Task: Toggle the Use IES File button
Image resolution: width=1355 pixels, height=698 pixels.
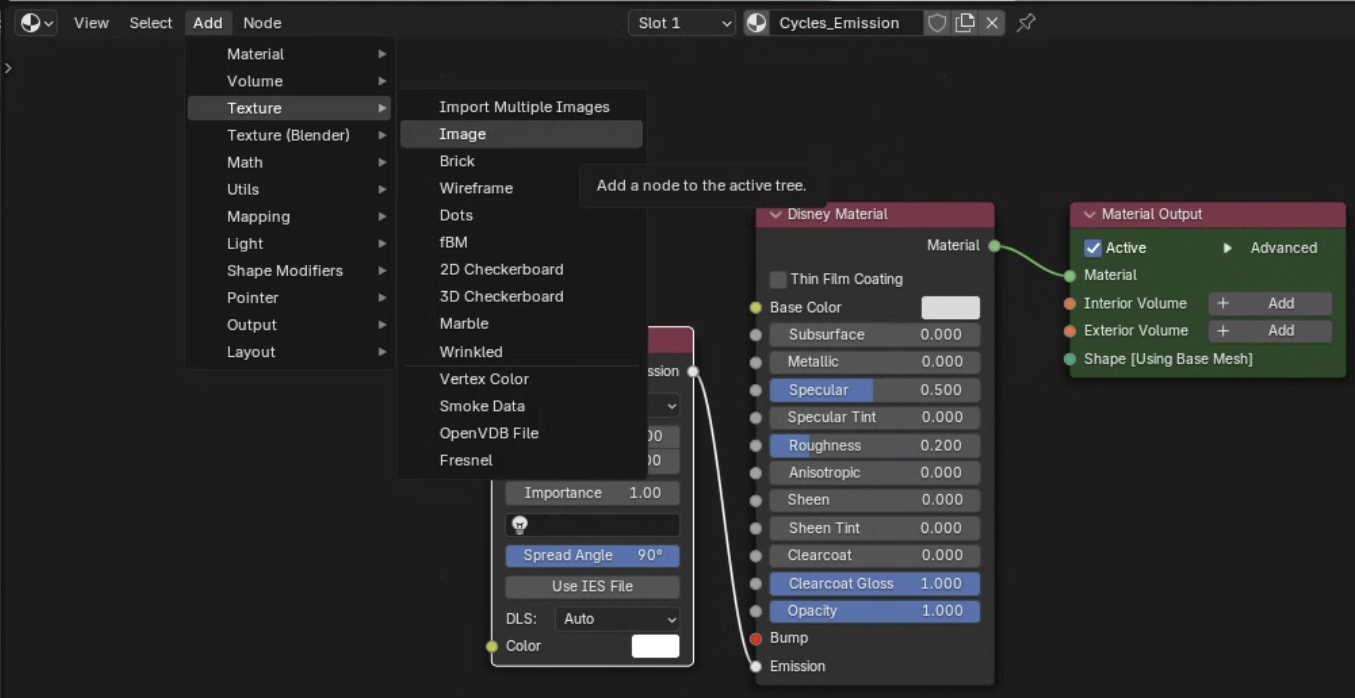Action: (x=592, y=586)
